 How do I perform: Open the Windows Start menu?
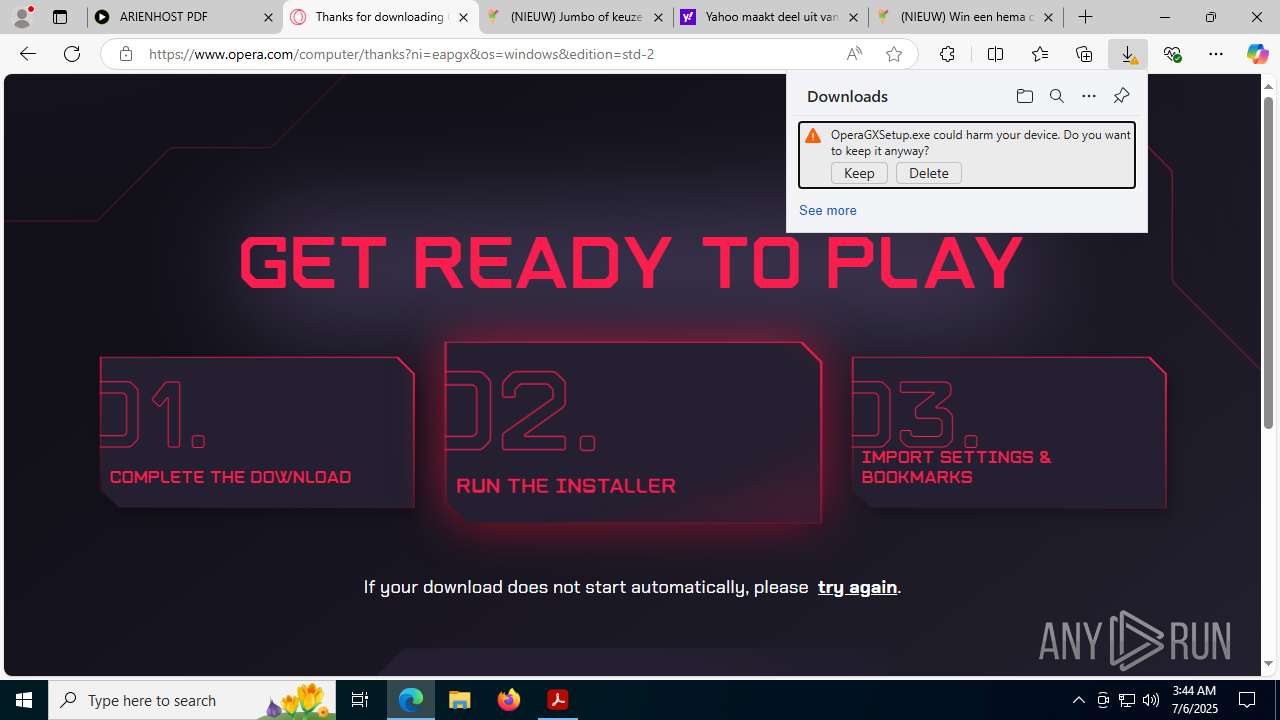pos(24,700)
